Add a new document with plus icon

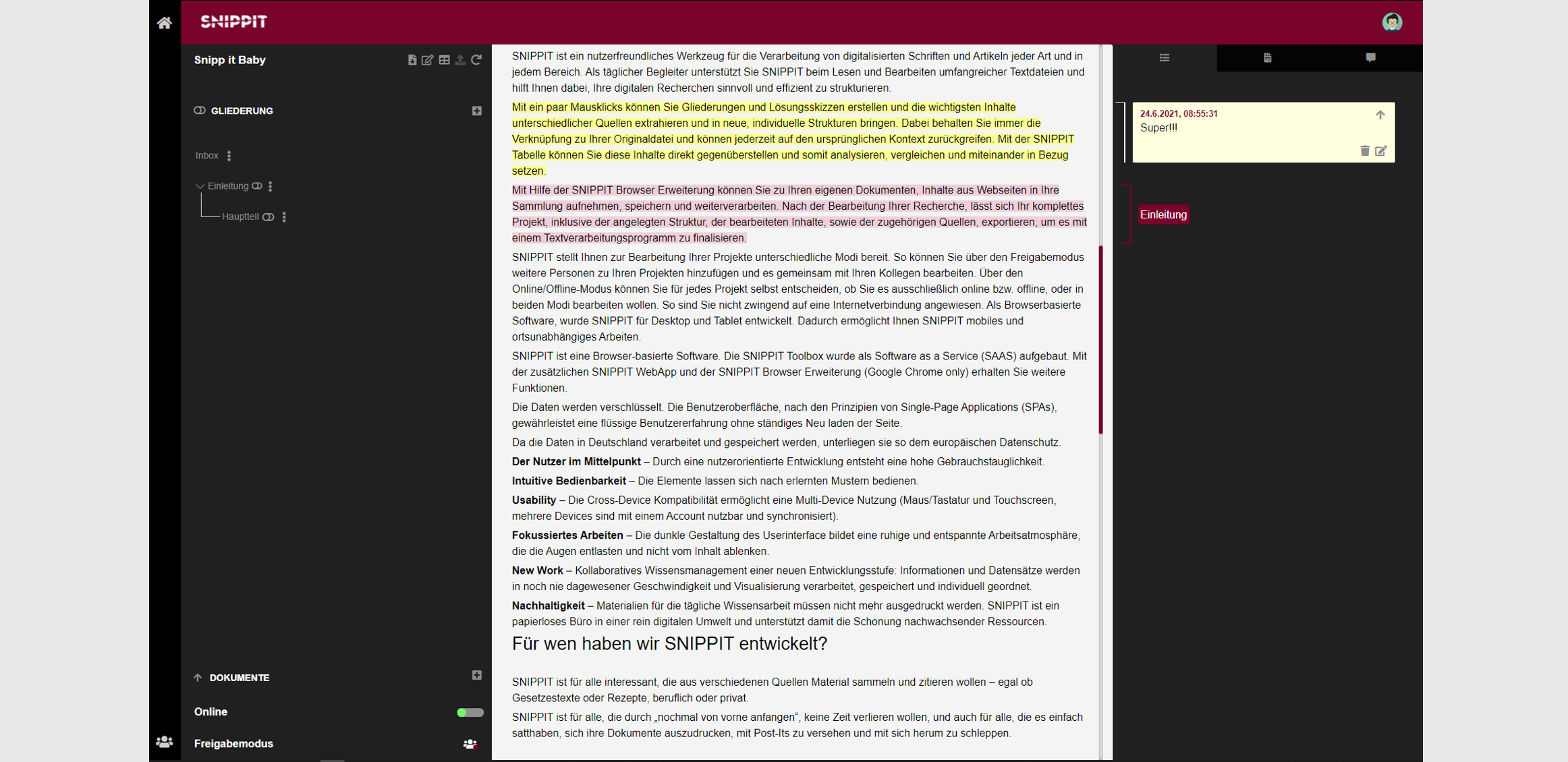[477, 675]
